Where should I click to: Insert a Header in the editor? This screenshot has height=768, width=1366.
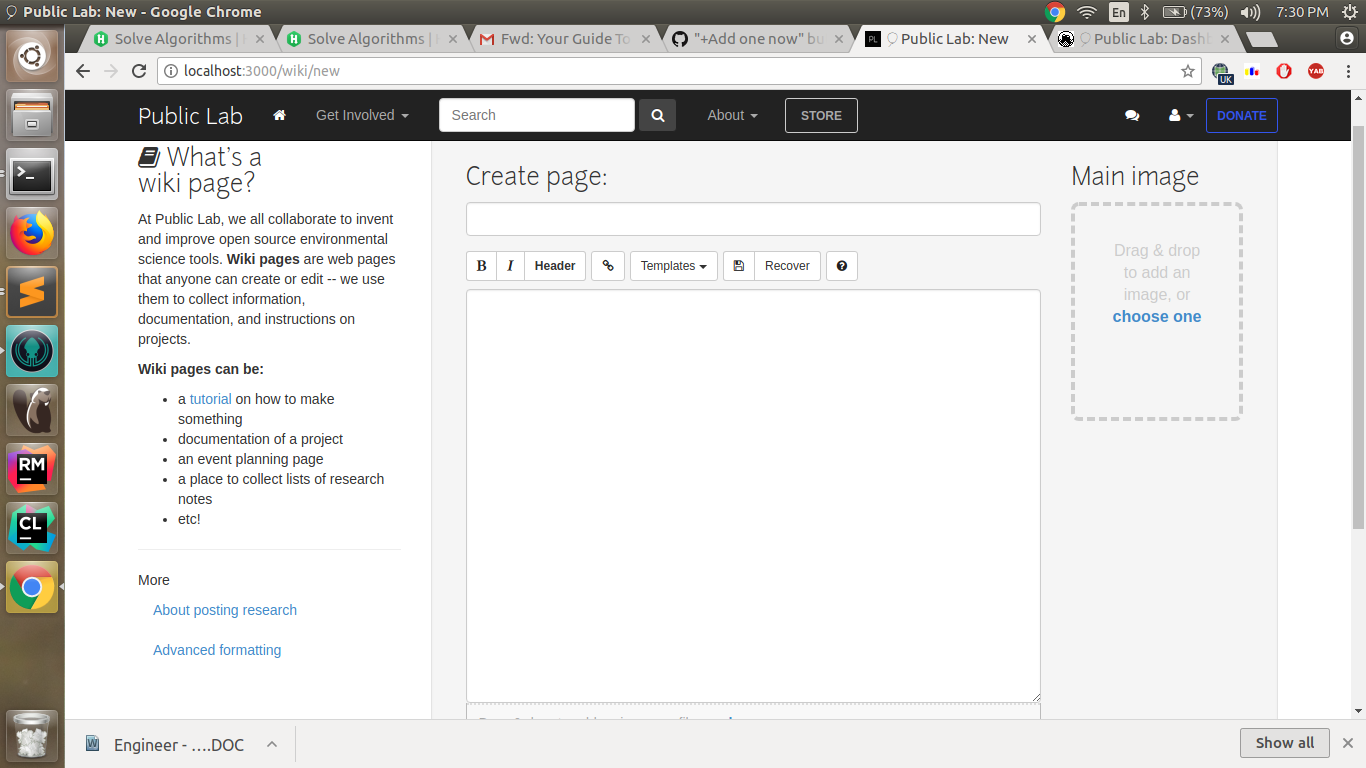click(x=555, y=266)
